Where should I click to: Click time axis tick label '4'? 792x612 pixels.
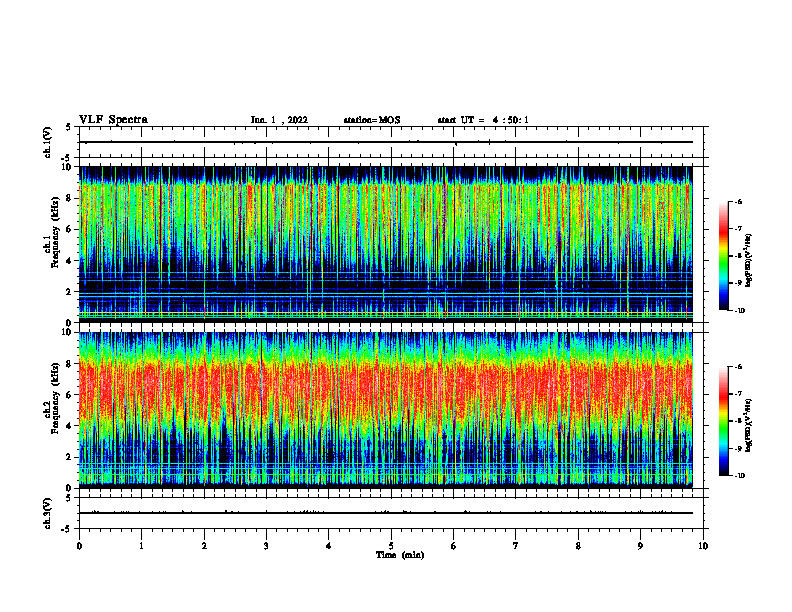coord(329,546)
